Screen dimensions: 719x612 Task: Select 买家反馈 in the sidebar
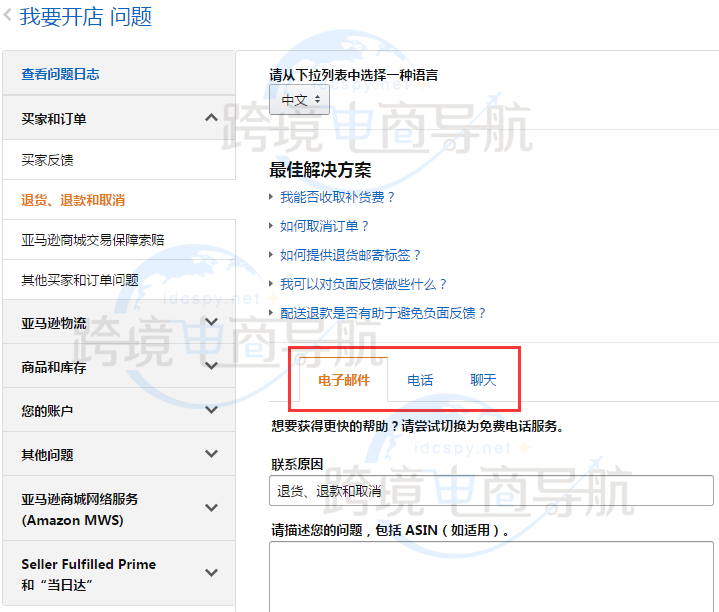pyautogui.click(x=47, y=160)
